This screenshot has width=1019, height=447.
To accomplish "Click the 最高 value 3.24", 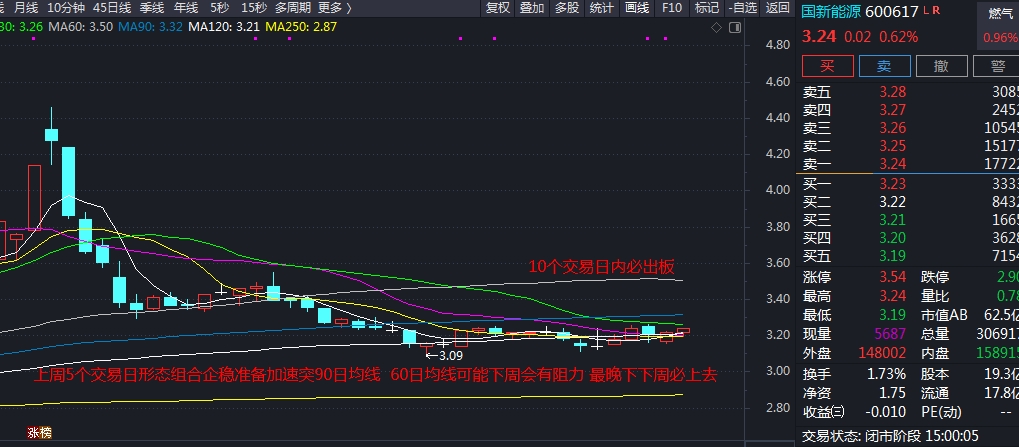I will point(892,296).
